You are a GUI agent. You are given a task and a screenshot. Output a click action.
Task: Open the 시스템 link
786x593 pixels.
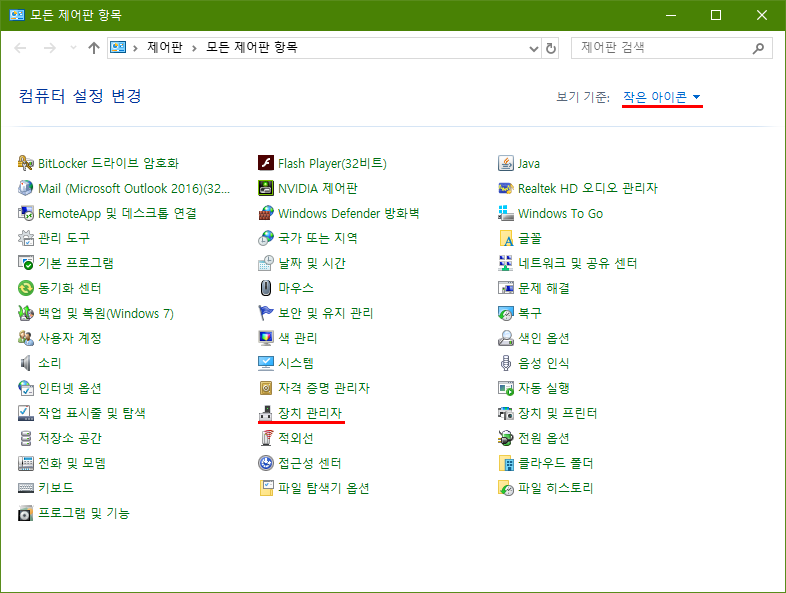[296, 362]
